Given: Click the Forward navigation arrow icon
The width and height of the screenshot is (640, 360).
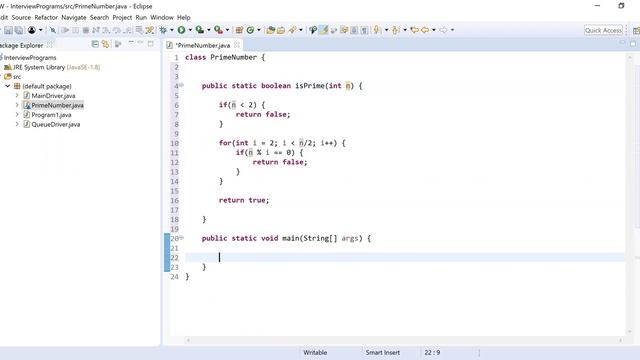Looking at the screenshot, I should click(443, 30).
